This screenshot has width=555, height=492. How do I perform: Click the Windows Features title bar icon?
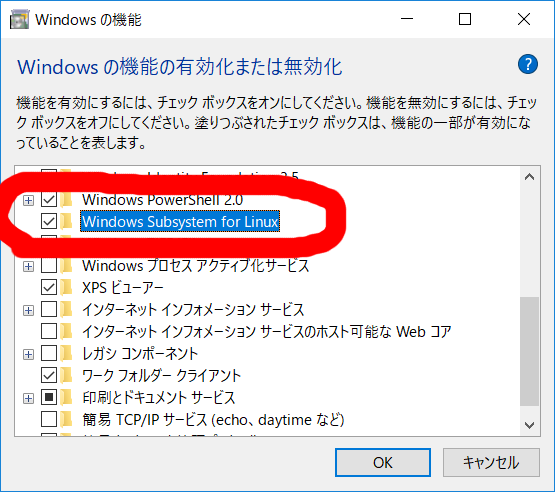19,20
